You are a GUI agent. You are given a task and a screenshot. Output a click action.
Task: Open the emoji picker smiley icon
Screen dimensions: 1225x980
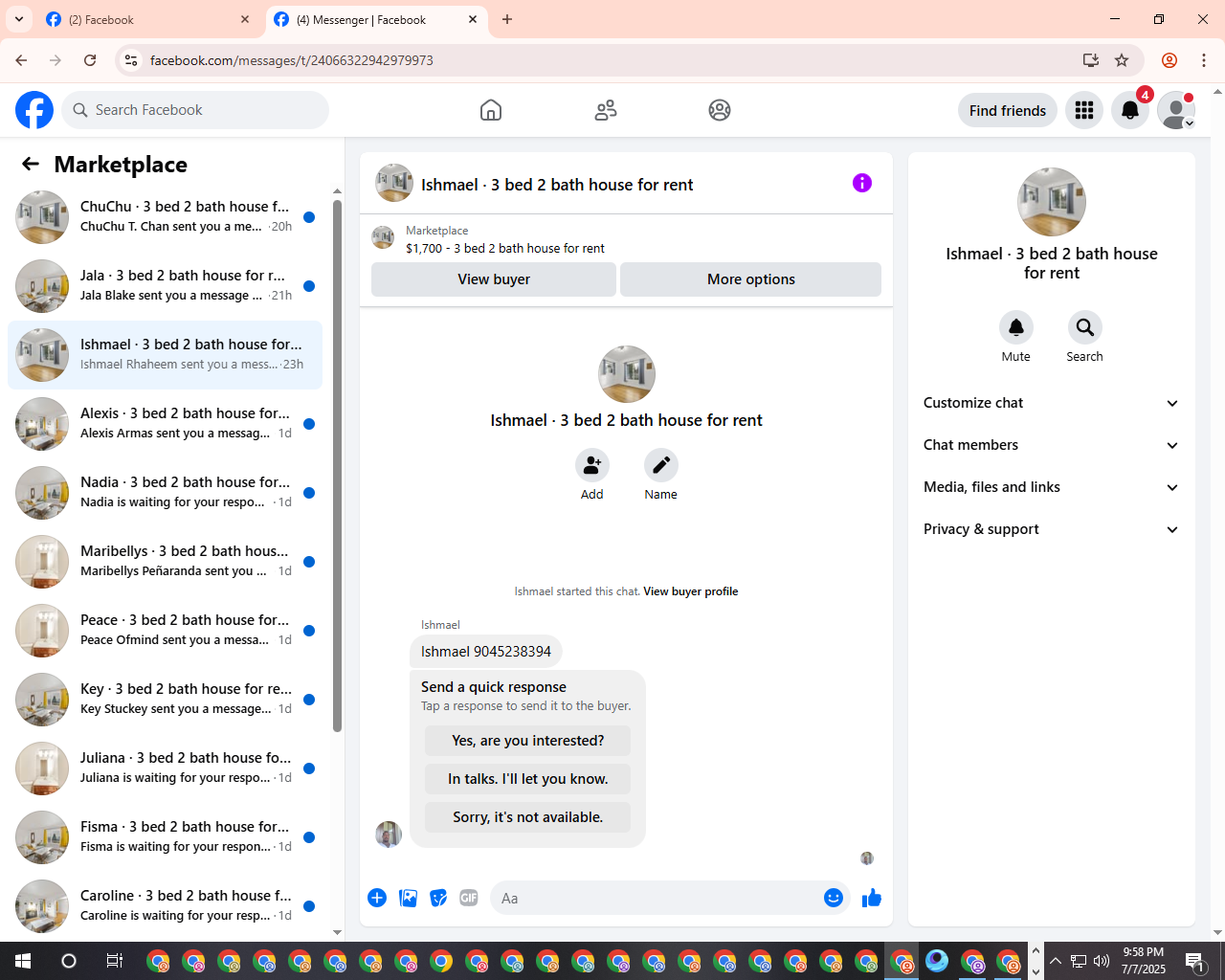coord(834,898)
